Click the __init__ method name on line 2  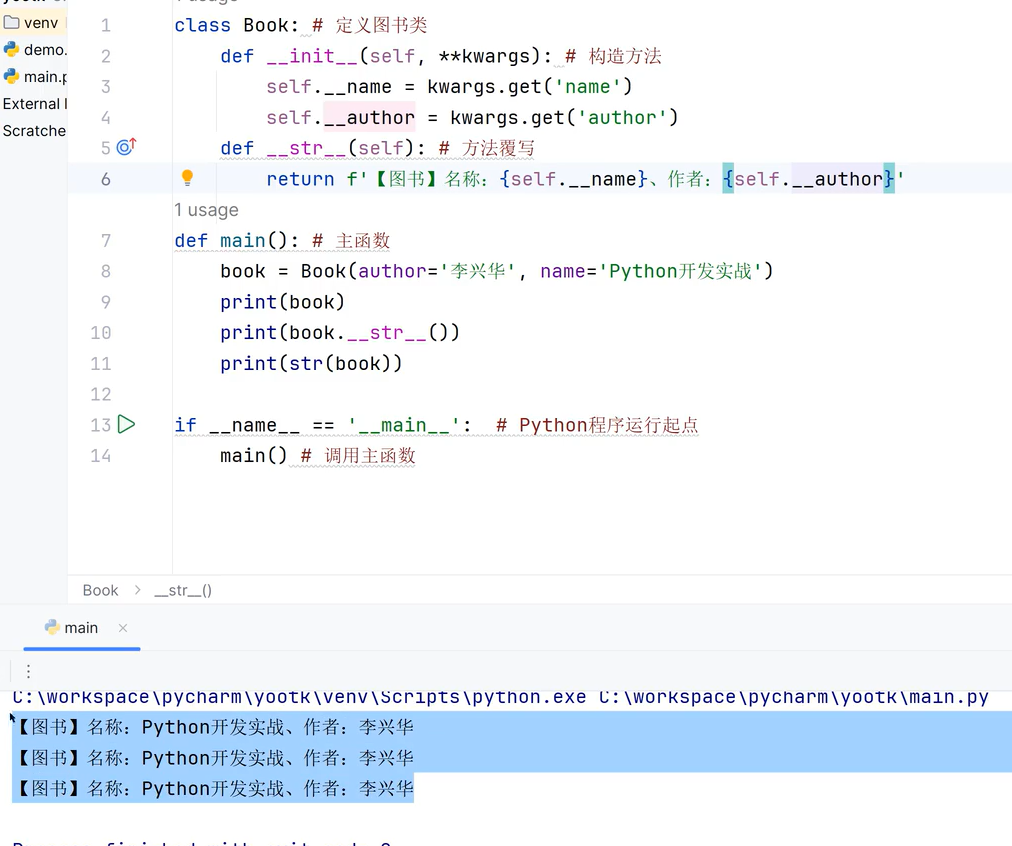(x=312, y=56)
